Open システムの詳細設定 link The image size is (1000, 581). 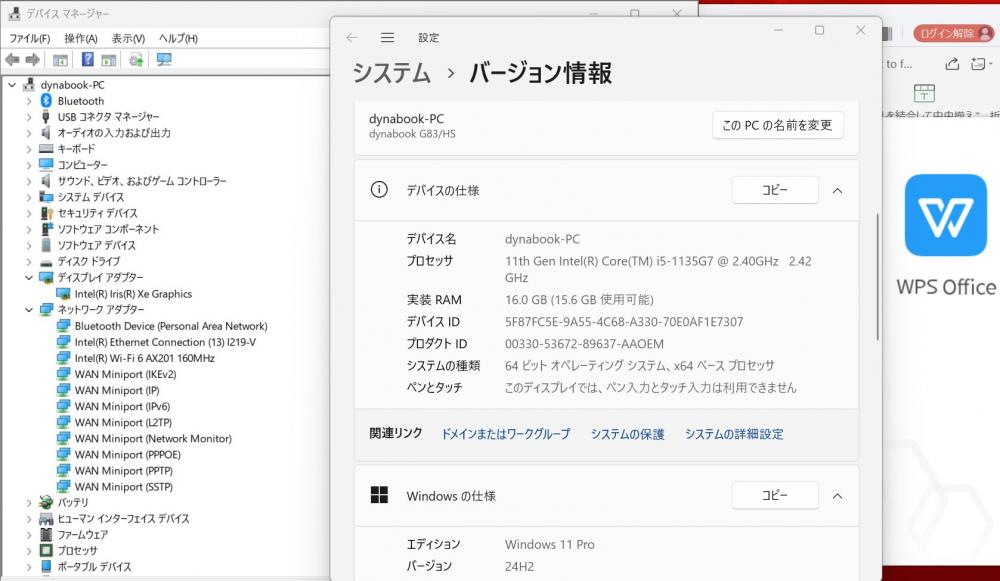point(734,434)
